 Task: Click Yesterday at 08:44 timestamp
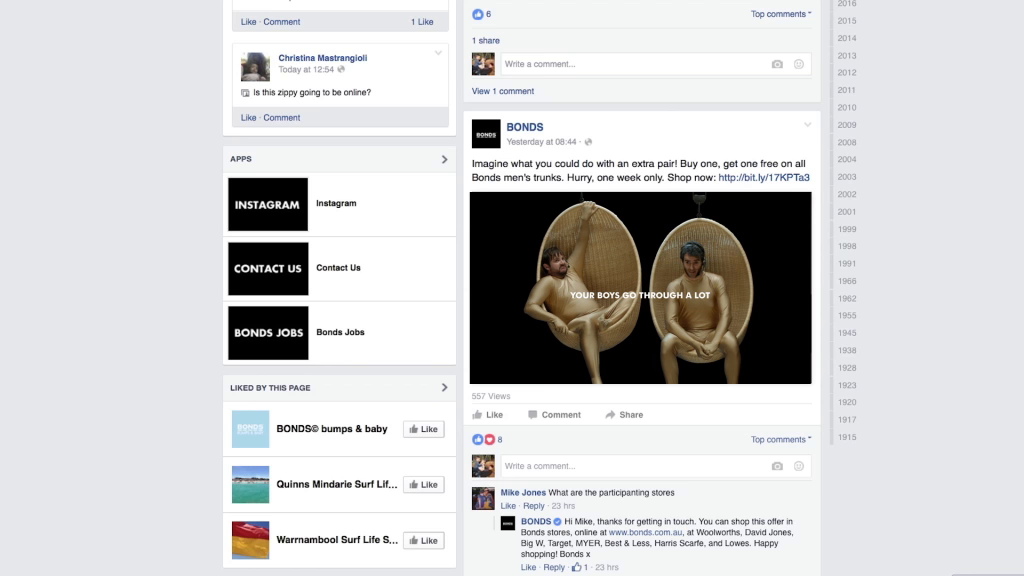coord(541,142)
